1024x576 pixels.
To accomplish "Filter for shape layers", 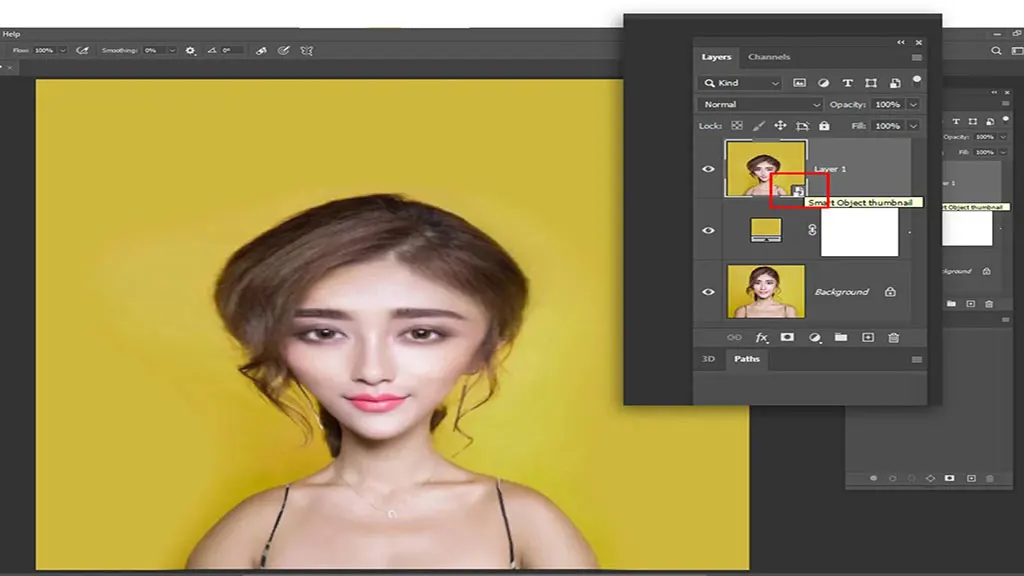I will 871,83.
